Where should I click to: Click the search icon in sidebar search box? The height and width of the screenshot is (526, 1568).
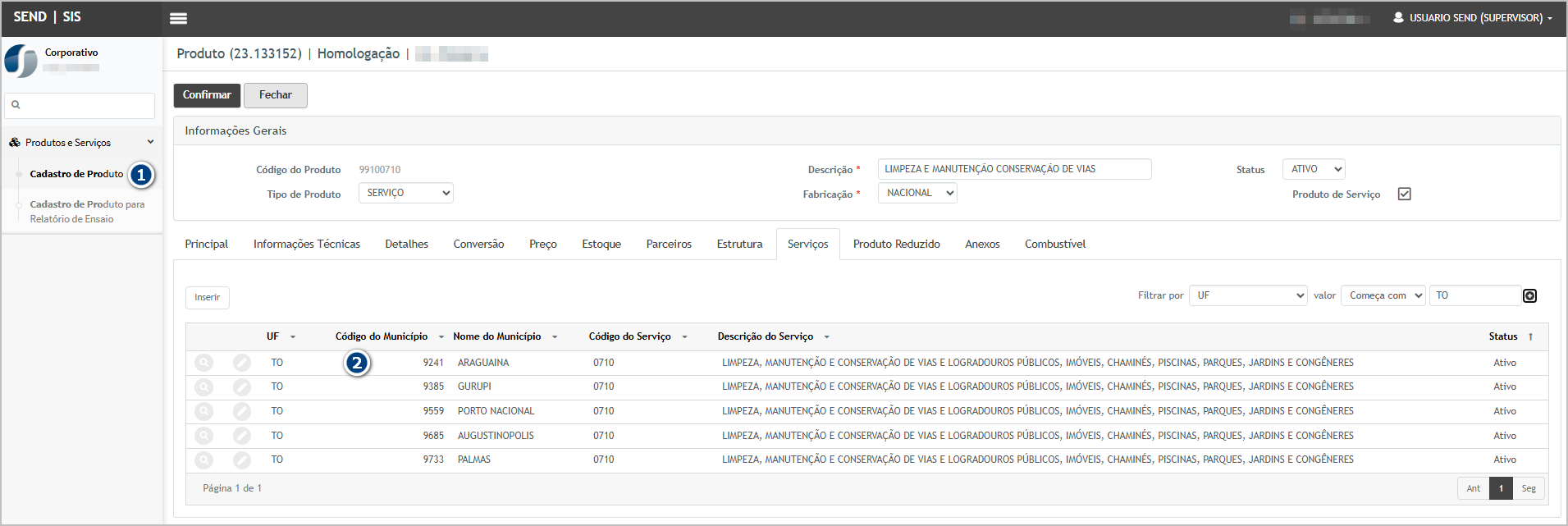pyautogui.click(x=16, y=105)
